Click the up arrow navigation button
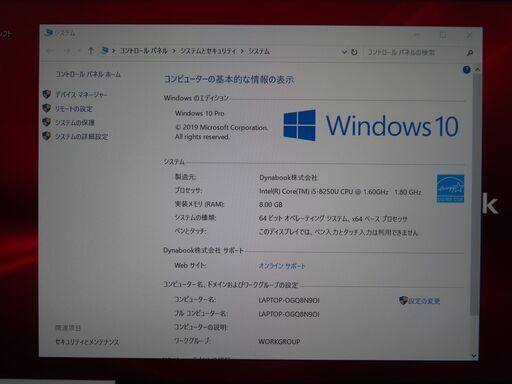Image resolution: width=512 pixels, height=384 pixels. 91,51
